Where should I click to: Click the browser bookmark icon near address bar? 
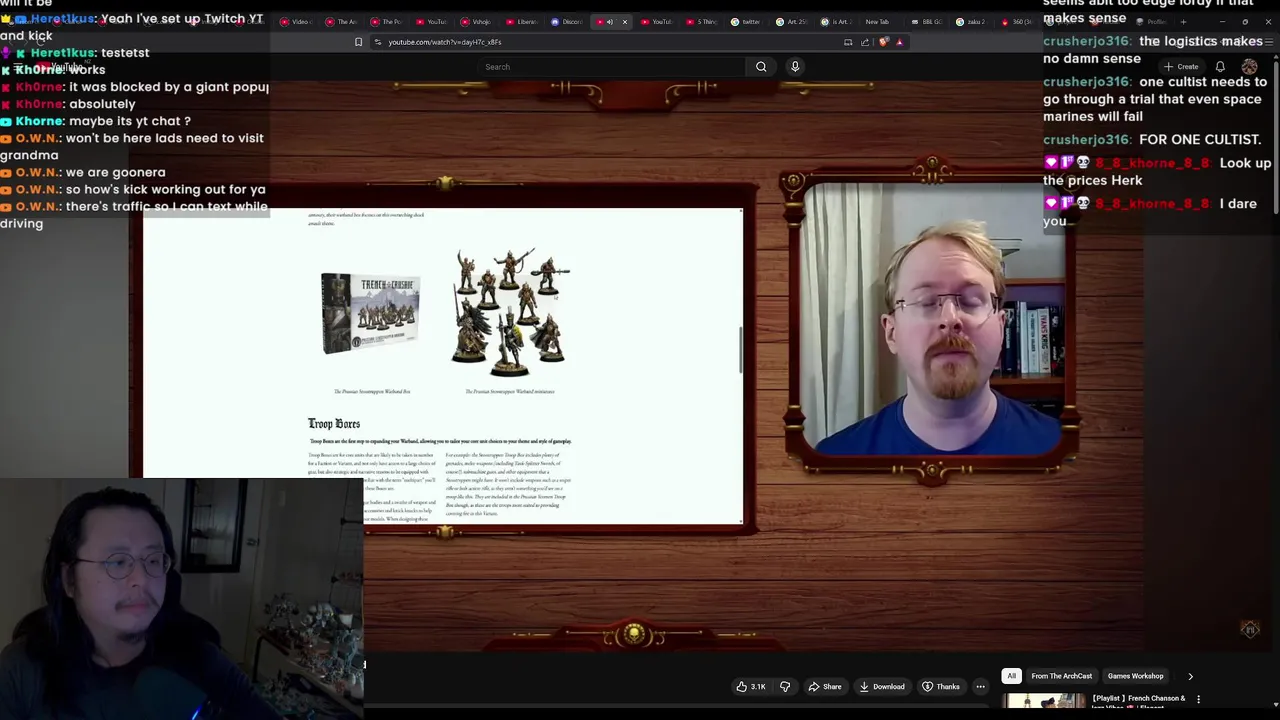coord(358,42)
